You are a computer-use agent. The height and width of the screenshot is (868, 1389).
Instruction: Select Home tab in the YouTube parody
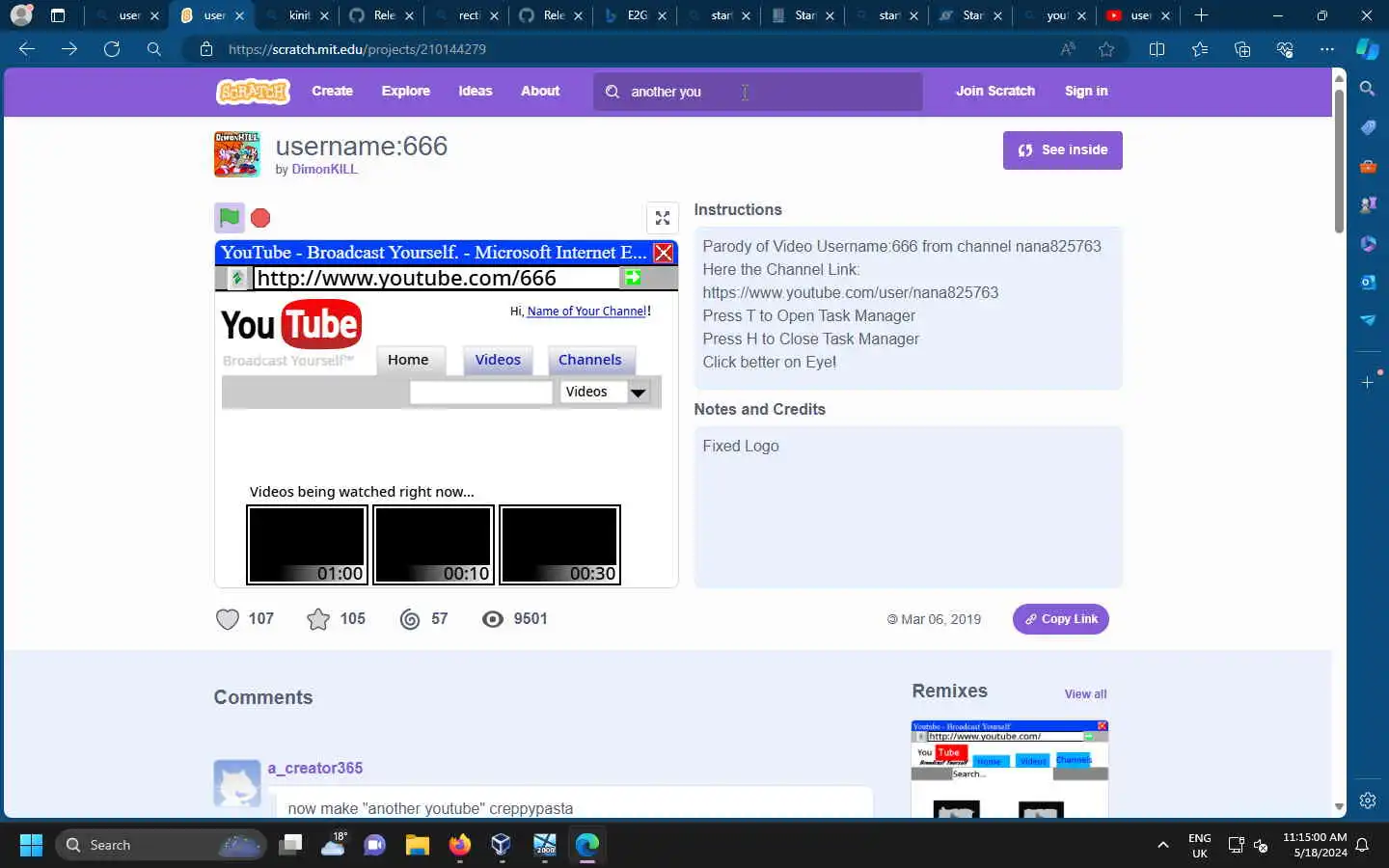pyautogui.click(x=409, y=360)
